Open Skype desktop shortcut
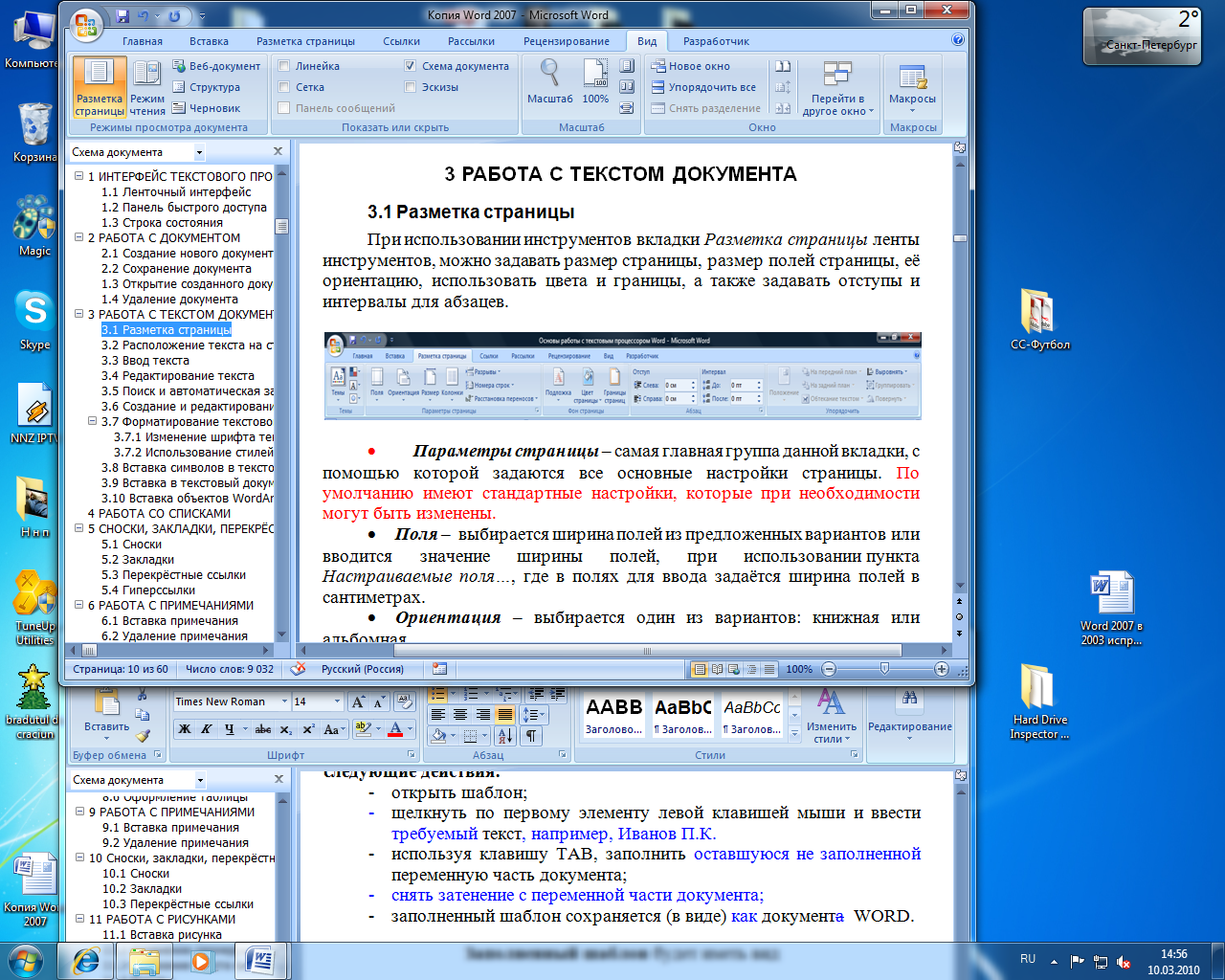This screenshot has height=980, width=1225. 34,321
